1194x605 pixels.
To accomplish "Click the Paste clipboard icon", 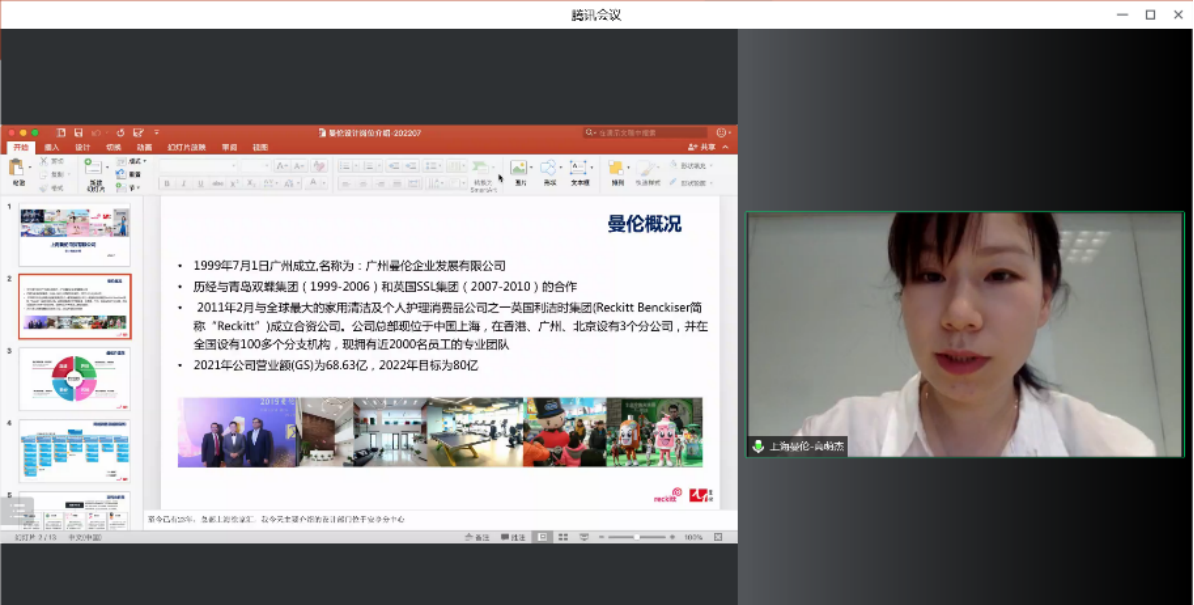I will tap(16, 168).
